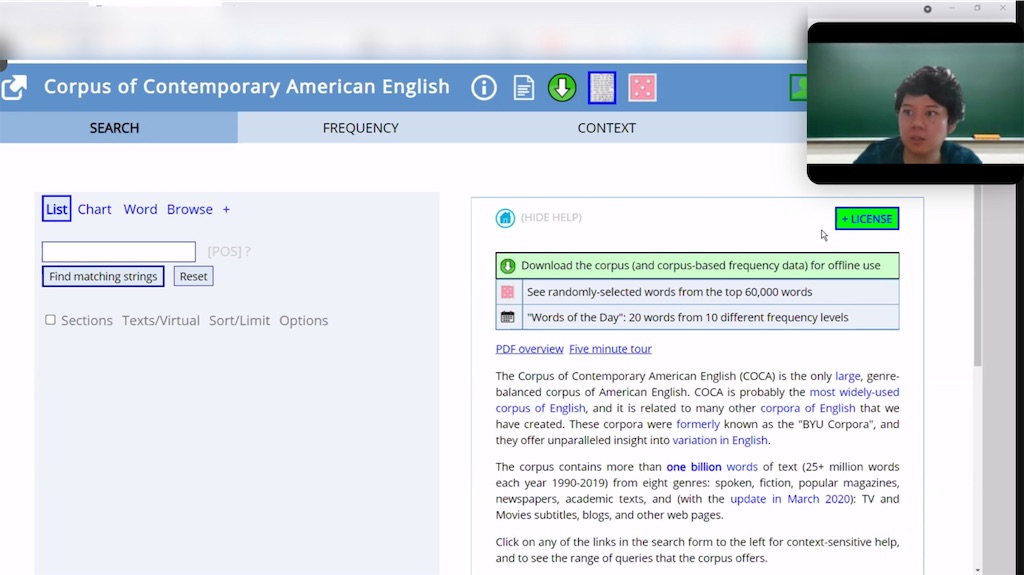Expand the Sort/Limit options
The image size is (1024, 575).
239,320
